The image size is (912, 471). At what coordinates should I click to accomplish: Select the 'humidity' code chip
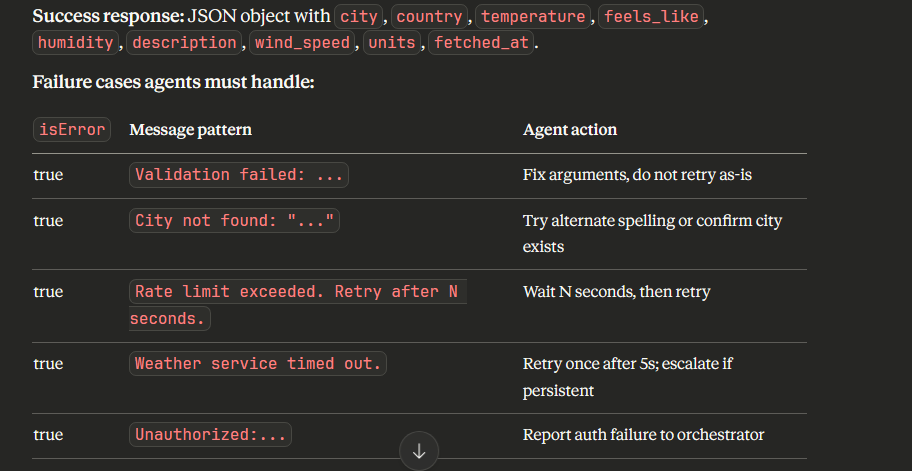coord(75,43)
